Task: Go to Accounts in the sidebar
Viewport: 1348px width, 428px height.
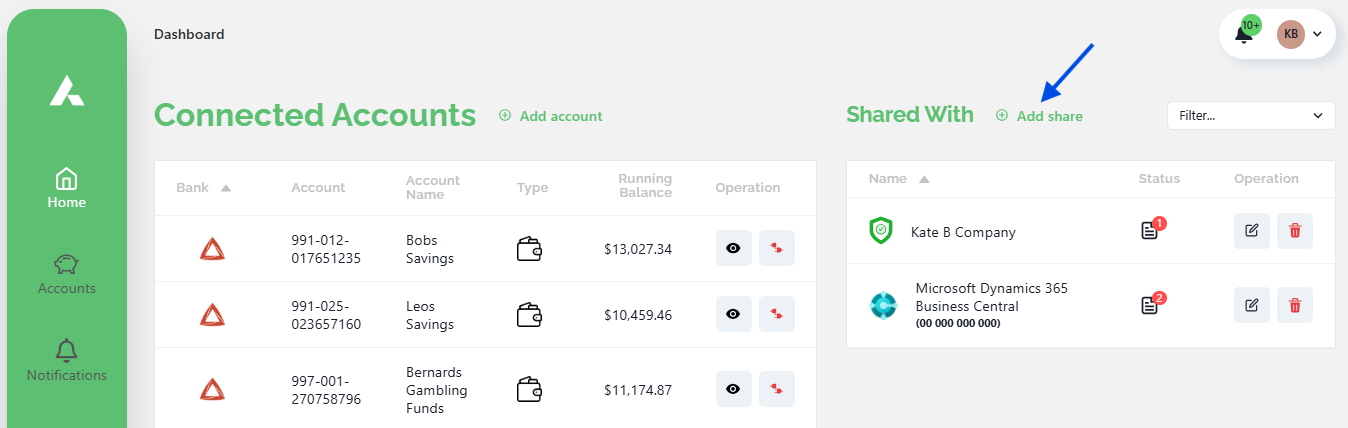Action: [x=67, y=274]
